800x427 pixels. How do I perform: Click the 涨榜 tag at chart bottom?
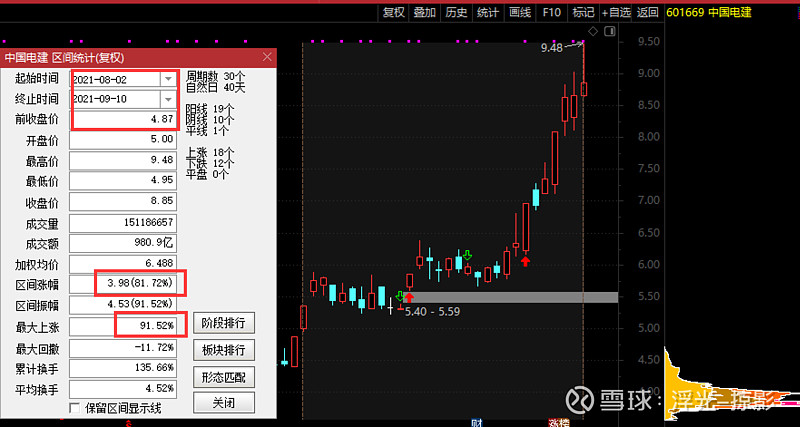(558, 422)
